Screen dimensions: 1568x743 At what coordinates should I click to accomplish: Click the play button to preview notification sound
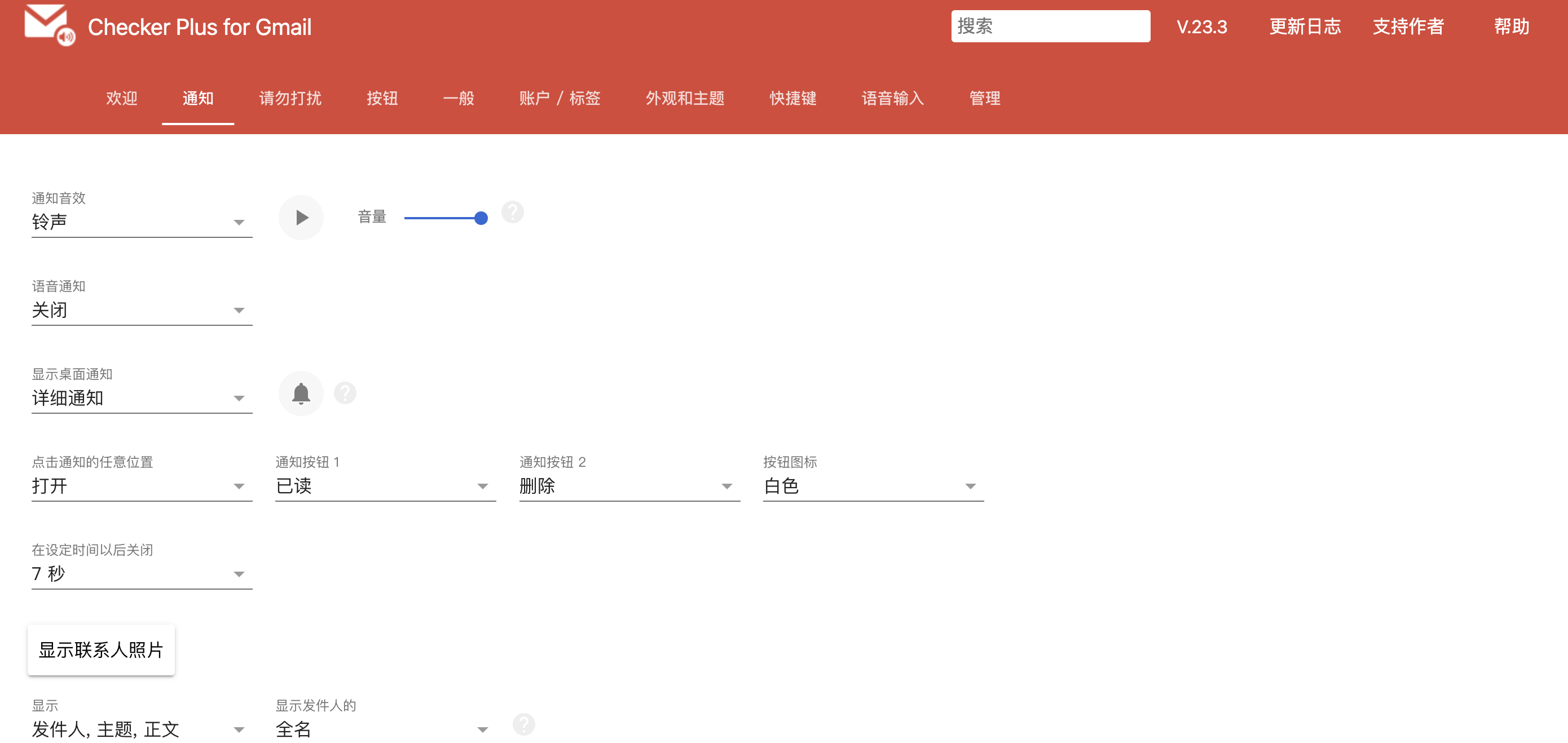[x=300, y=217]
